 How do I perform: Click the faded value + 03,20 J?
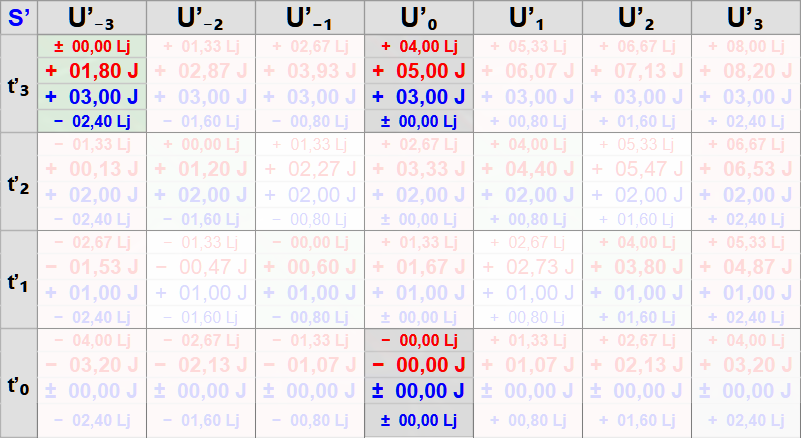746,365
